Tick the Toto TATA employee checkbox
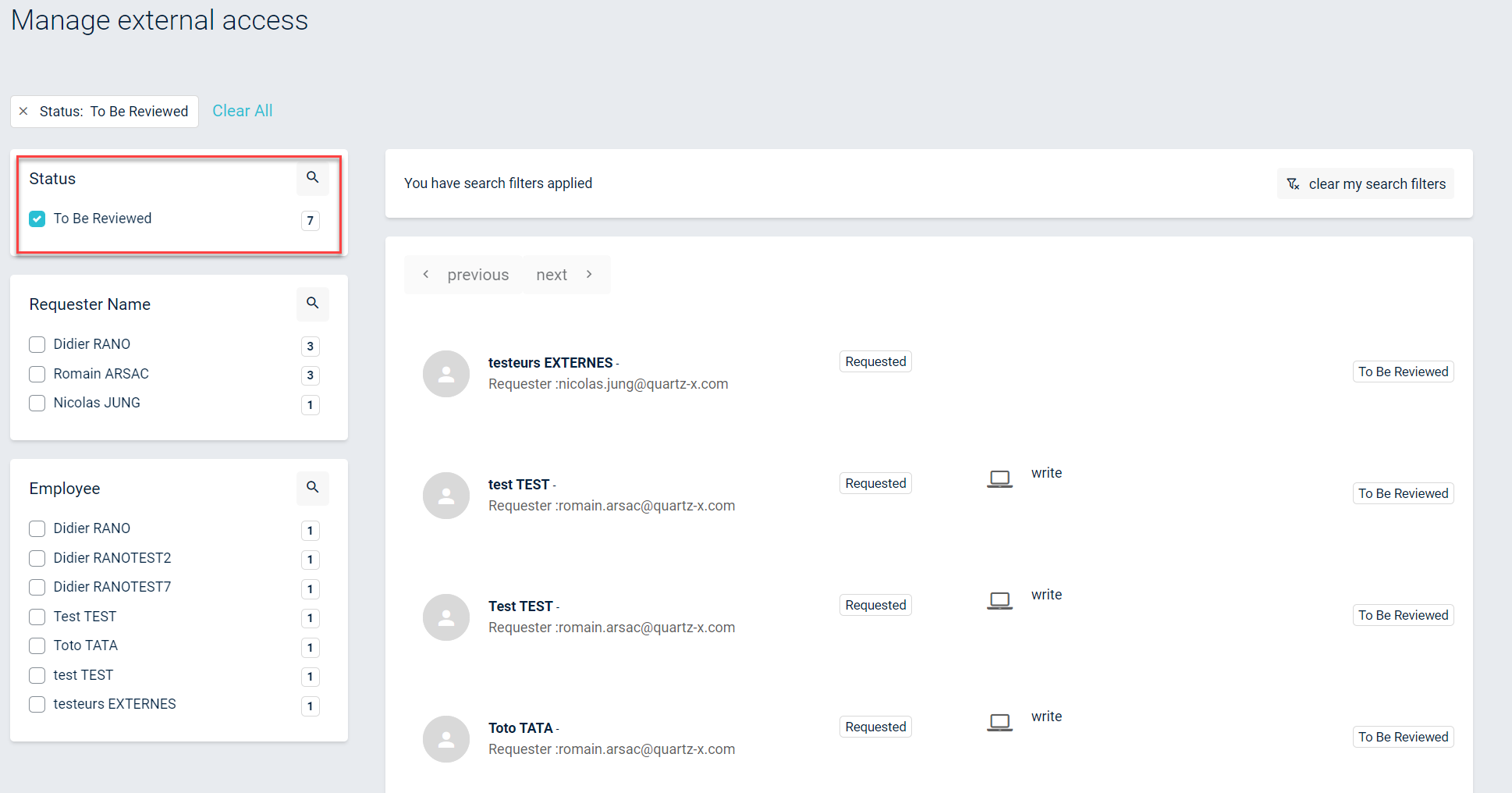 coord(37,646)
